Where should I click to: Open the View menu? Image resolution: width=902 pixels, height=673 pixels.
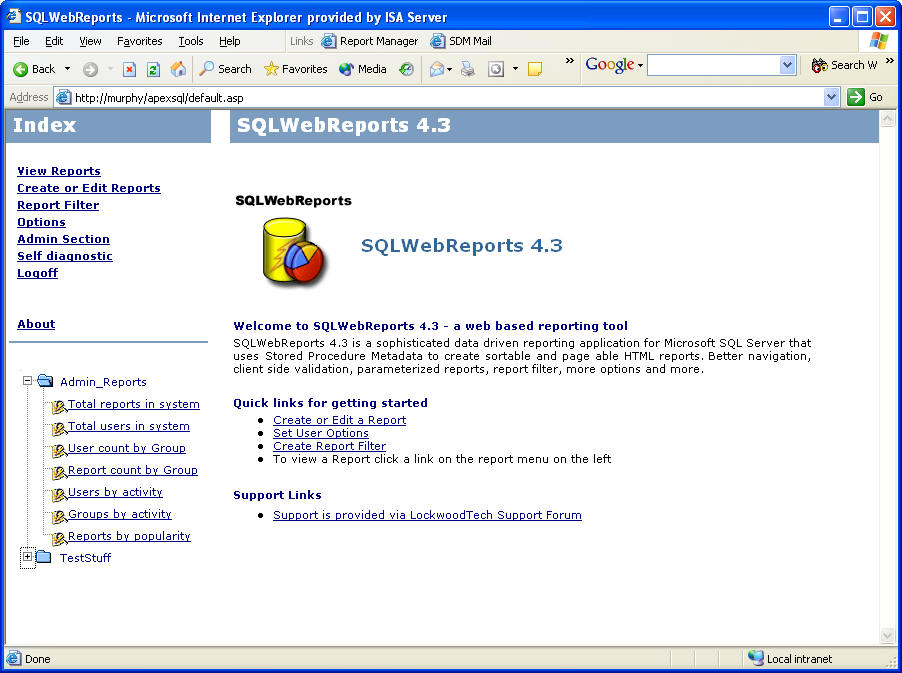point(90,41)
